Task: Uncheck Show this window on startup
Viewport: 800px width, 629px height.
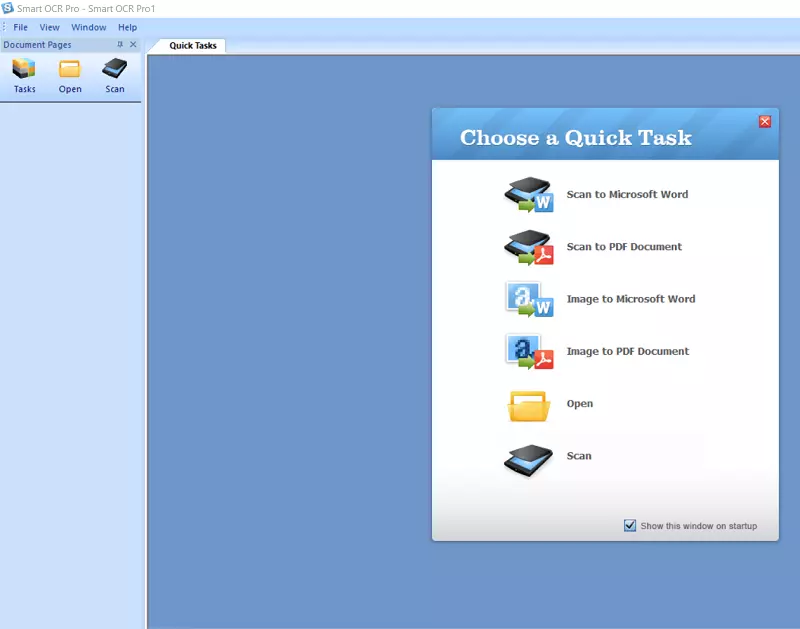Action: pos(630,525)
